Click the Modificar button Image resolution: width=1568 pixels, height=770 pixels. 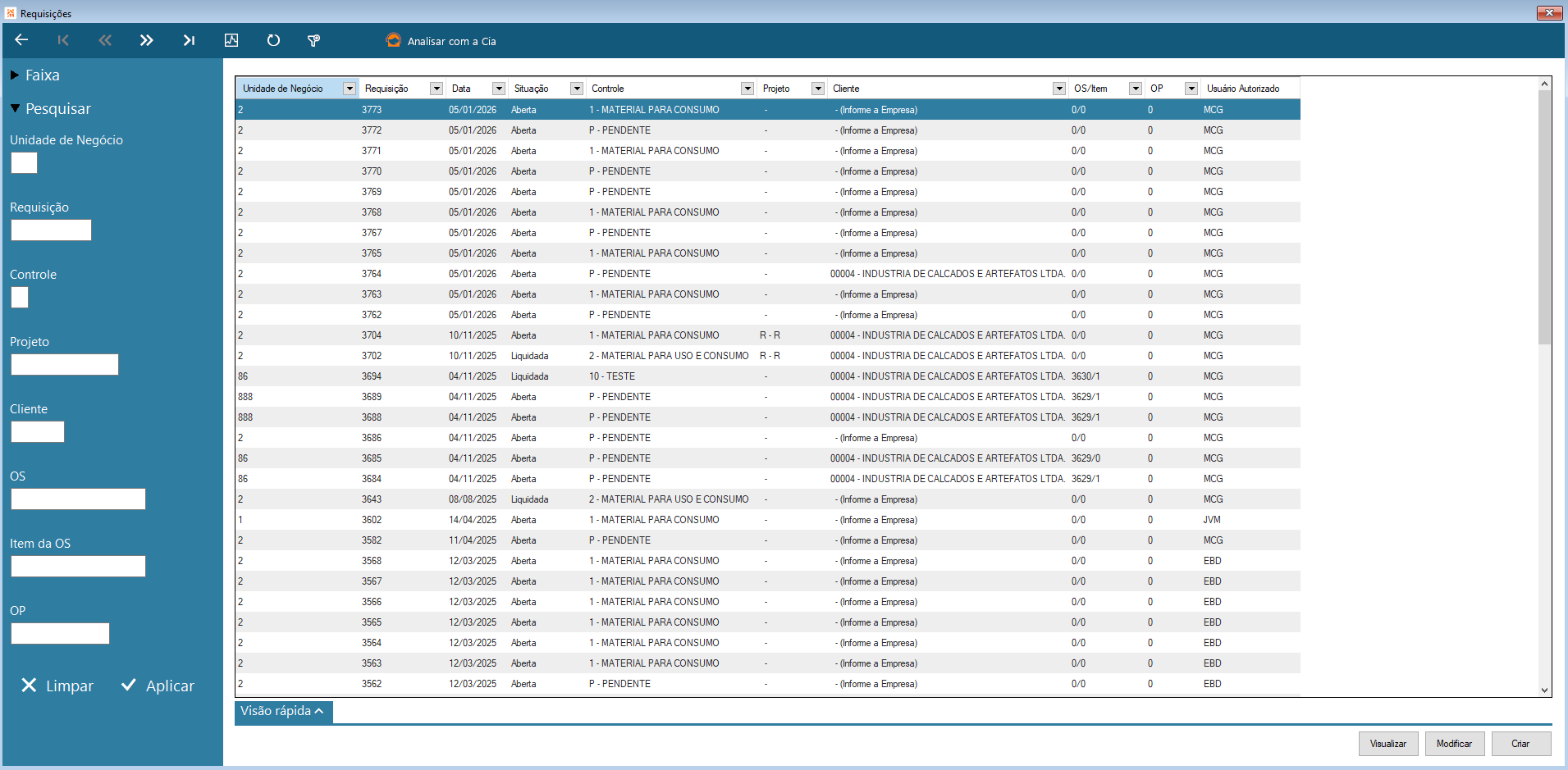tap(1455, 744)
